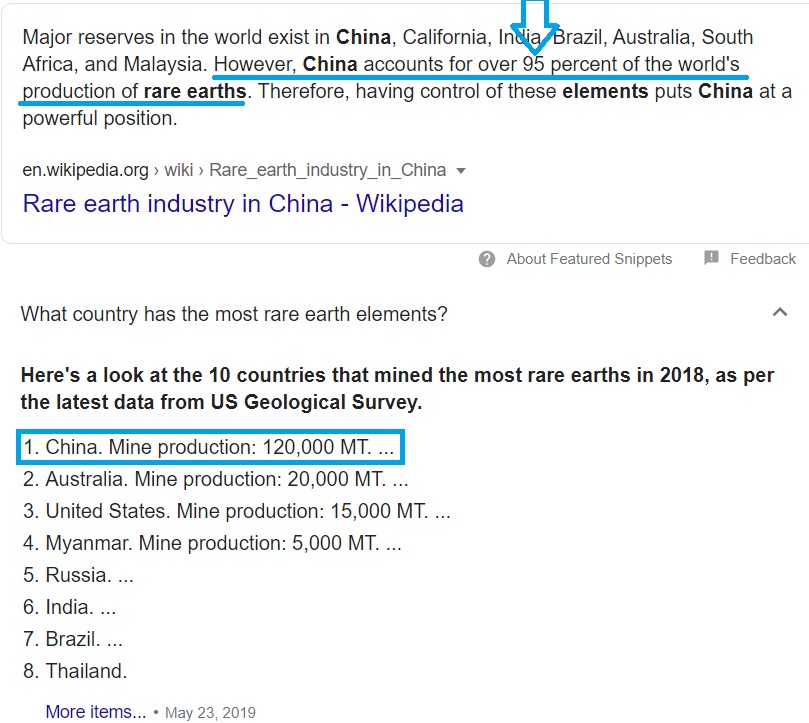This screenshot has width=809, height=723.
Task: Open the Rare earth industry in China Wikipedia link
Action: [x=243, y=203]
